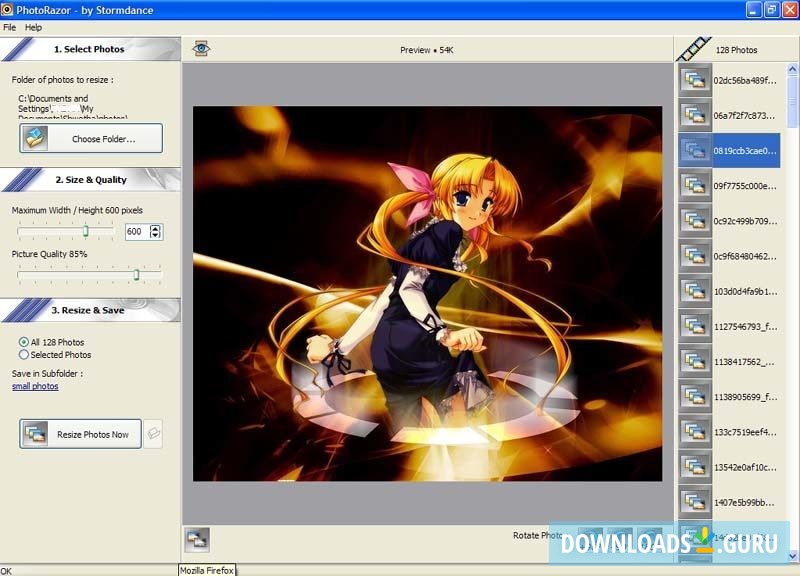Click the small icon beside Resize Photos Now
The image size is (800, 576).
tap(153, 434)
